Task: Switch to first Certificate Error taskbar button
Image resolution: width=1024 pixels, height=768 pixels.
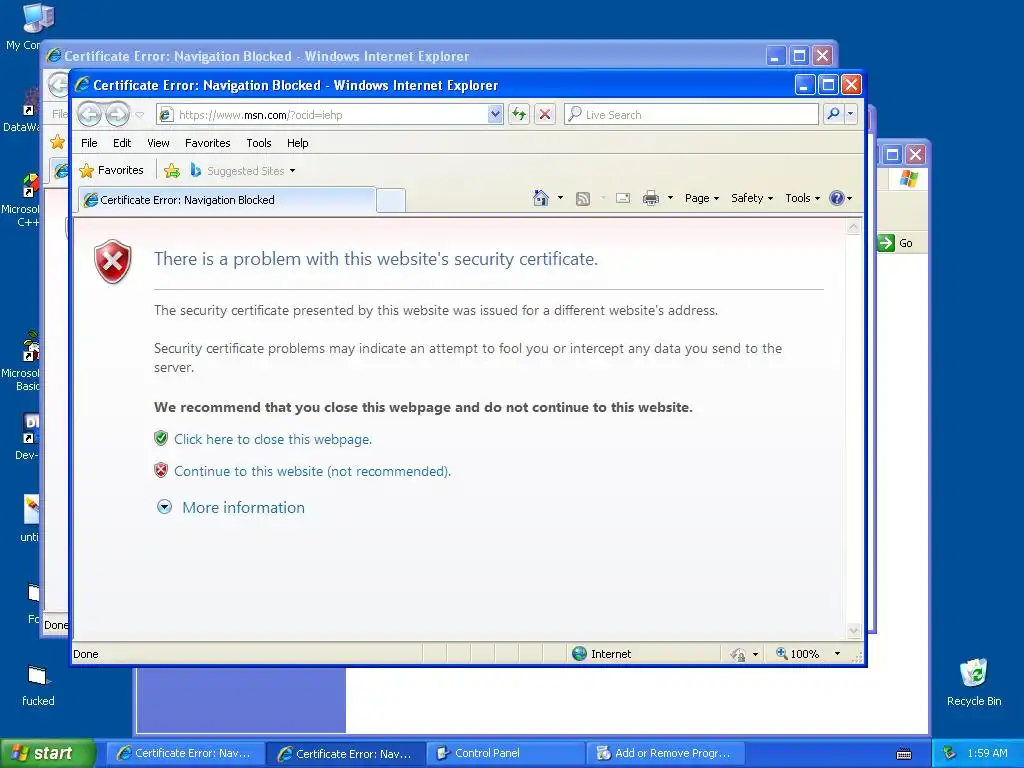Action: coord(184,754)
